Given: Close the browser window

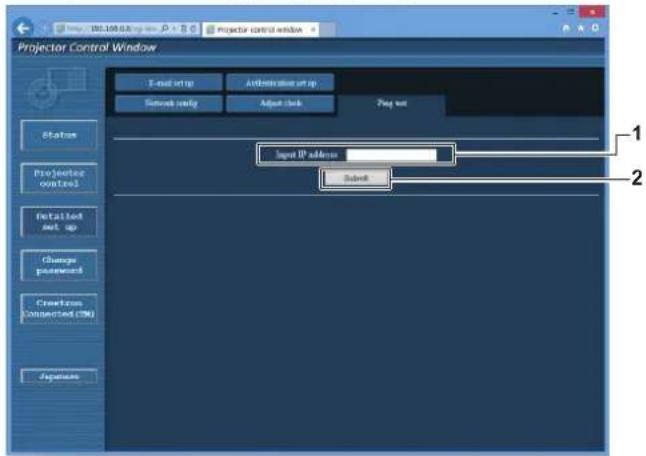Looking at the screenshot, I should 592,12.
